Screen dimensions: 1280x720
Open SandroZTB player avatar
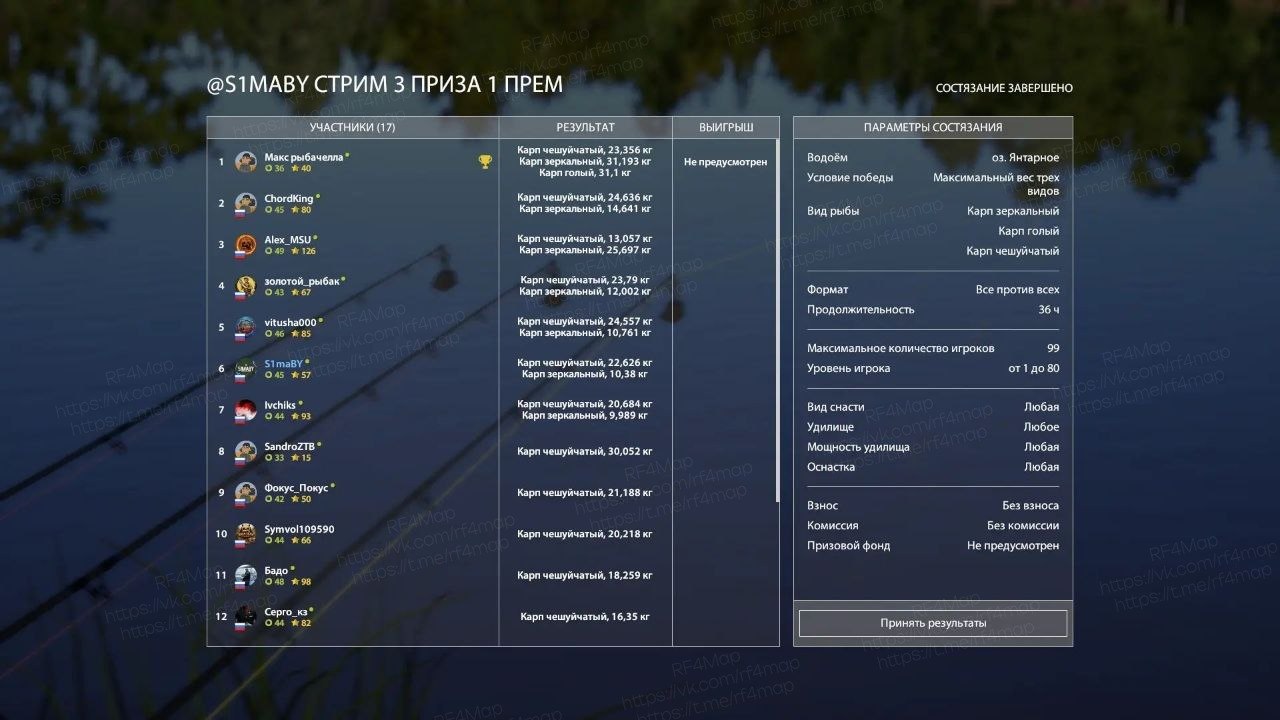[x=246, y=451]
